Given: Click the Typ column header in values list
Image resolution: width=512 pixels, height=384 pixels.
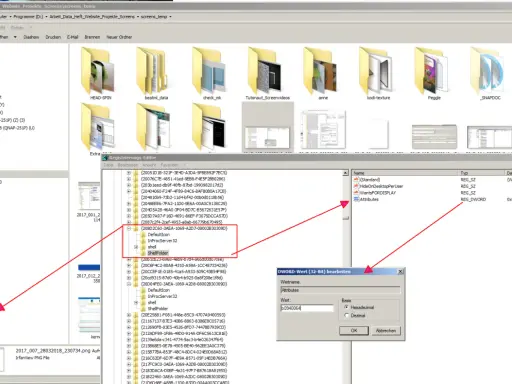Looking at the screenshot, I should (482, 173).
